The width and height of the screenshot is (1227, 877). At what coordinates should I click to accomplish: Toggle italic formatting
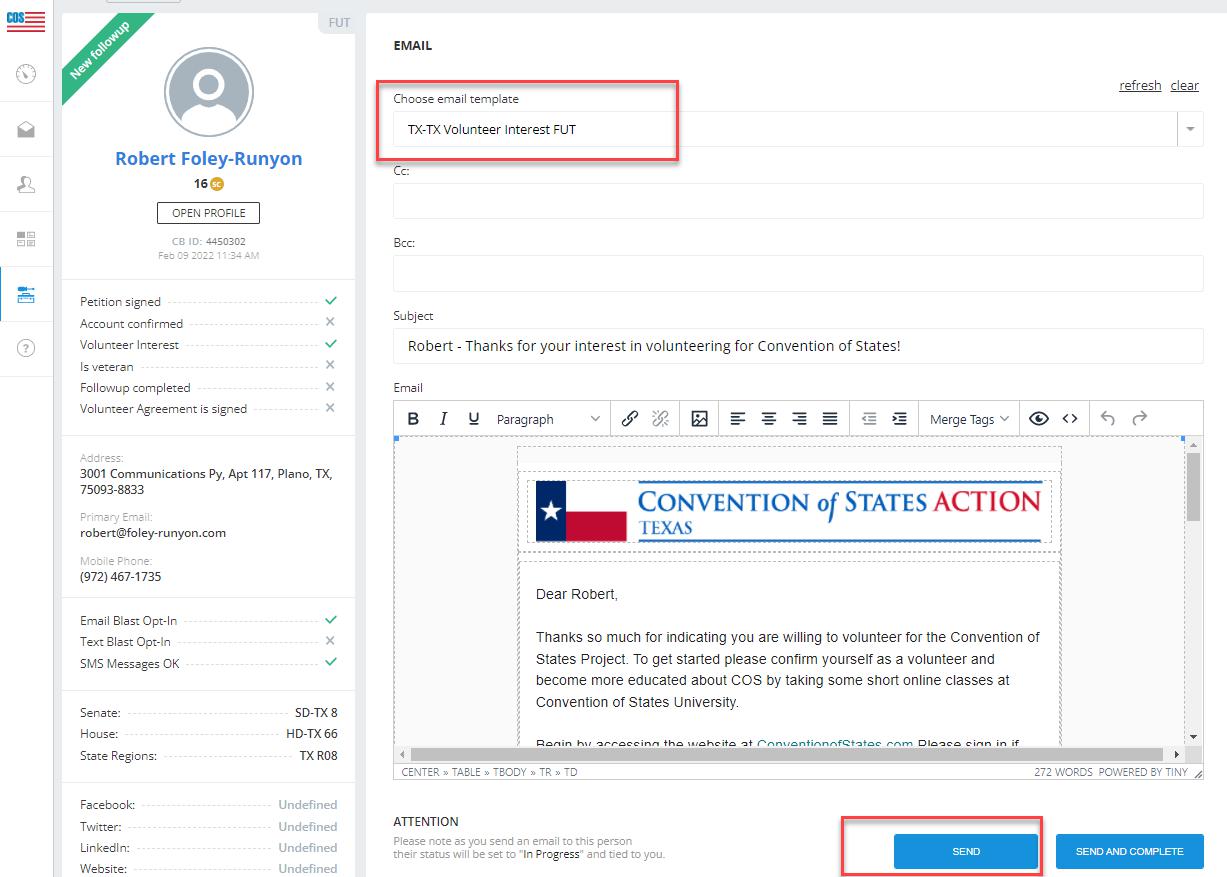(443, 419)
